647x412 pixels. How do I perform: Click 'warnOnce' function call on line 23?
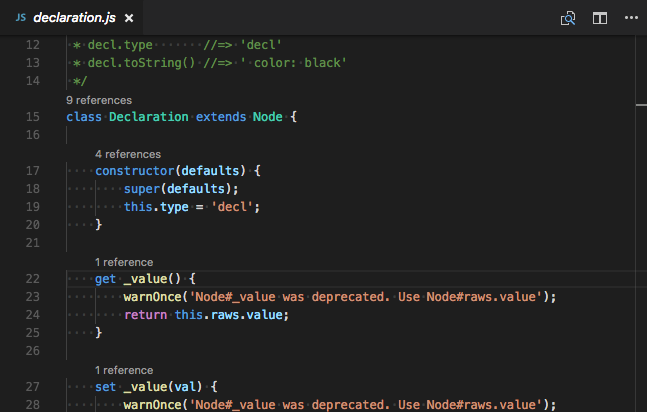click(x=153, y=297)
